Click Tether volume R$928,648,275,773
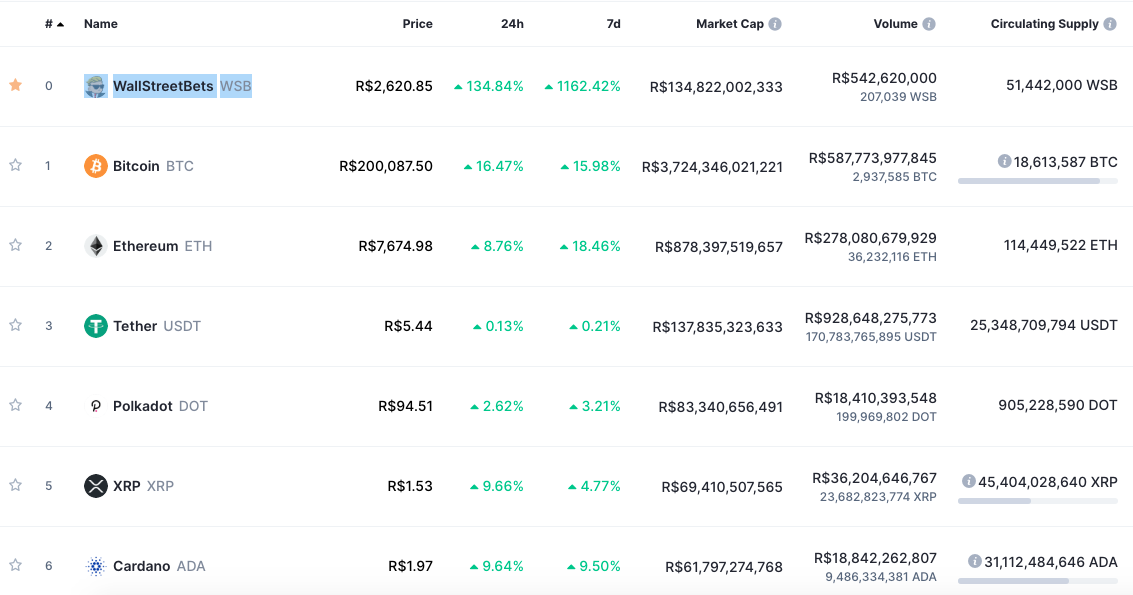The height and width of the screenshot is (595, 1133). 871,318
